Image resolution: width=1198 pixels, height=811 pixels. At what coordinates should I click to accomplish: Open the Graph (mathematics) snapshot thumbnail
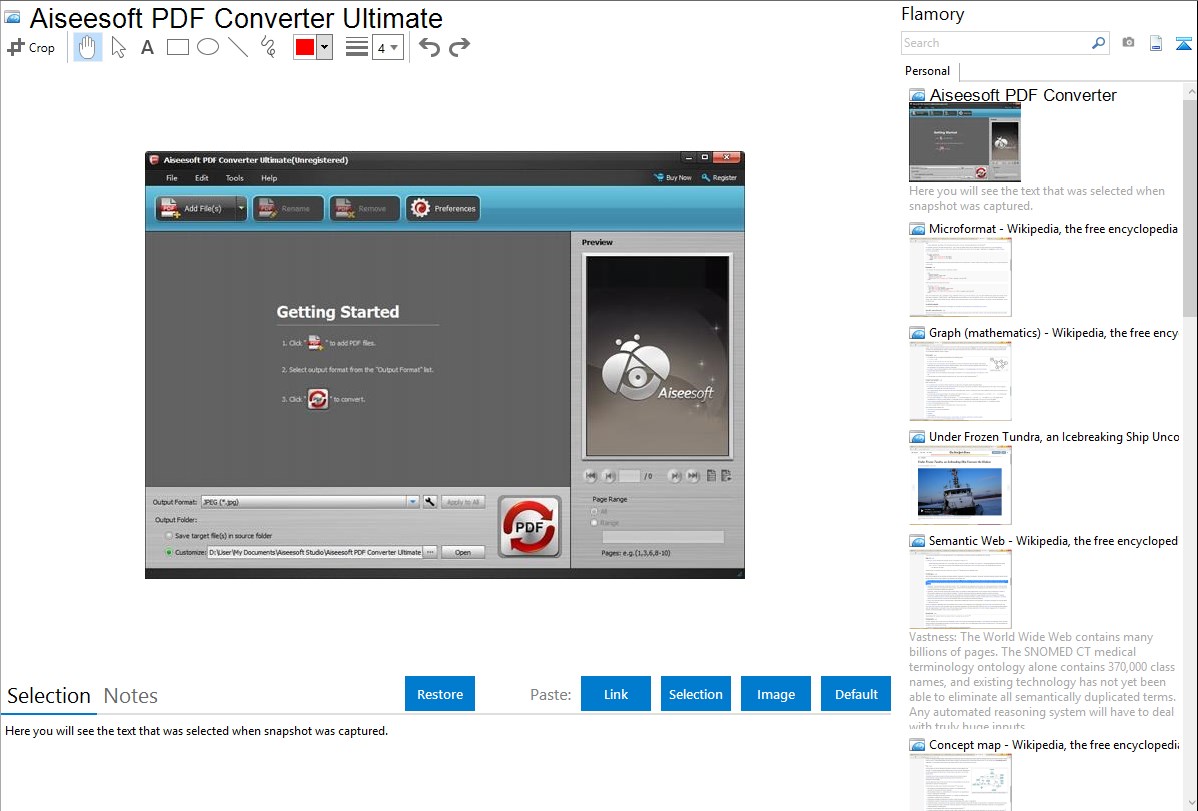(960, 381)
